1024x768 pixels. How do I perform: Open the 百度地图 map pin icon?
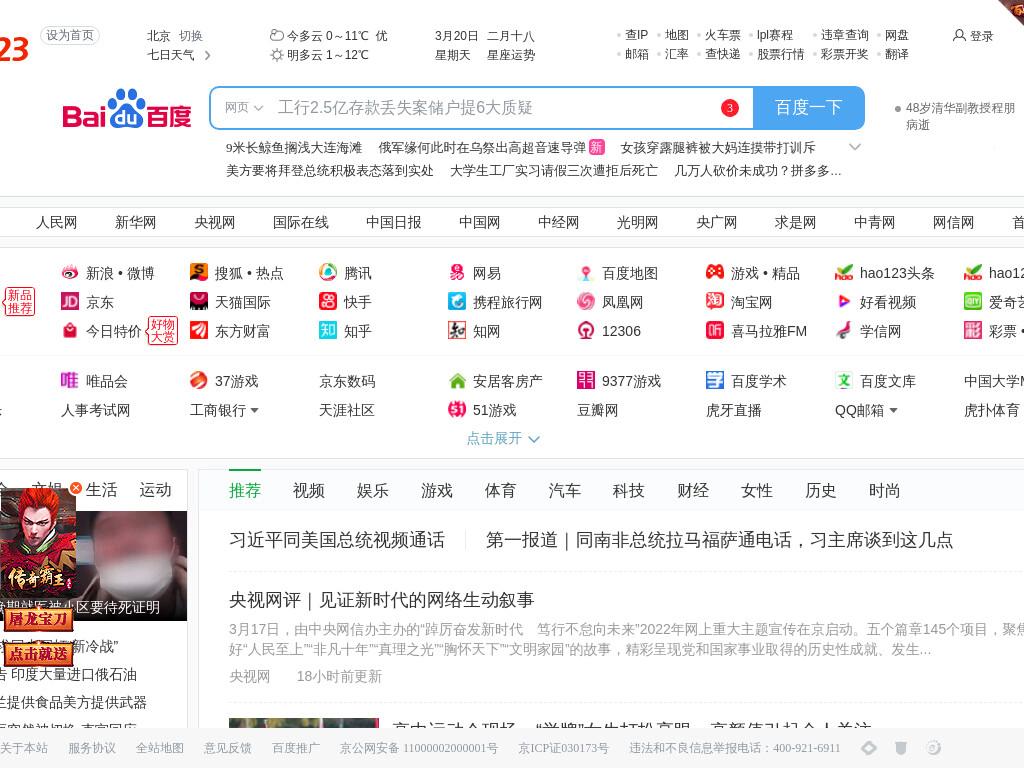[586, 273]
